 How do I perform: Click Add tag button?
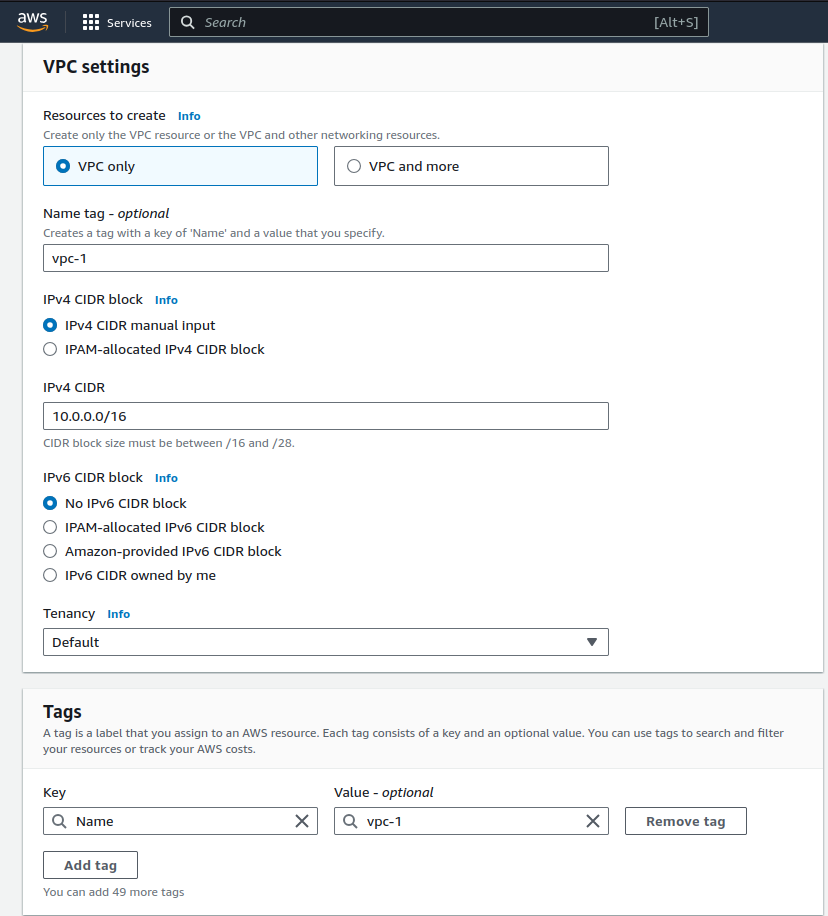(x=90, y=865)
